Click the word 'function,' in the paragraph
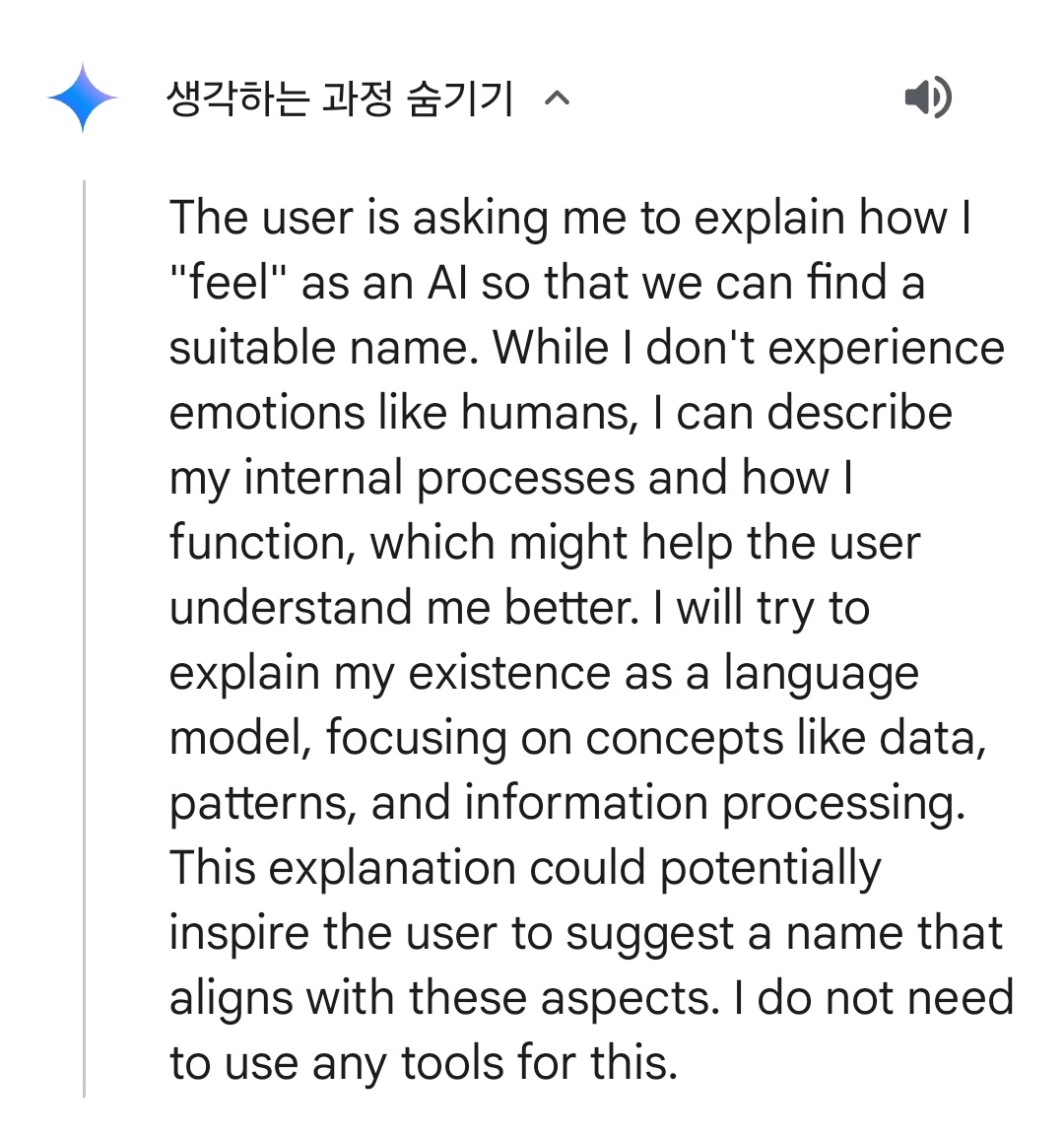This screenshot has height=1134, width=1064. click(262, 544)
